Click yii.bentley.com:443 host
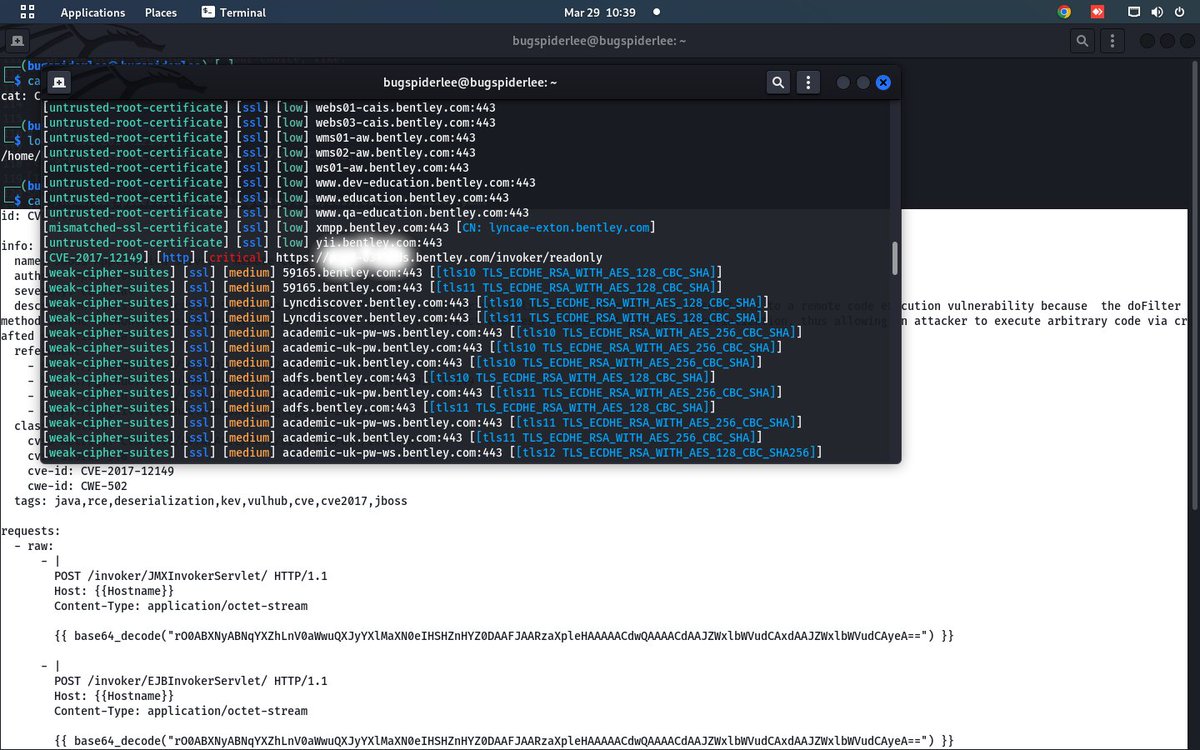1200x750 pixels. (379, 242)
